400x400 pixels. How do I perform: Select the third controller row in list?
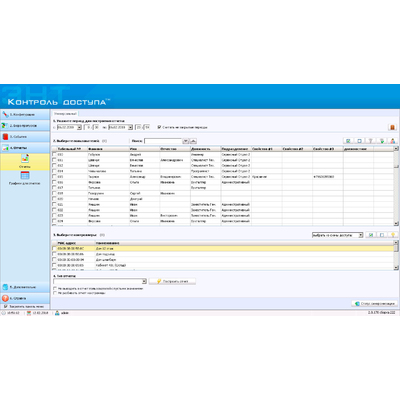pos(223,260)
